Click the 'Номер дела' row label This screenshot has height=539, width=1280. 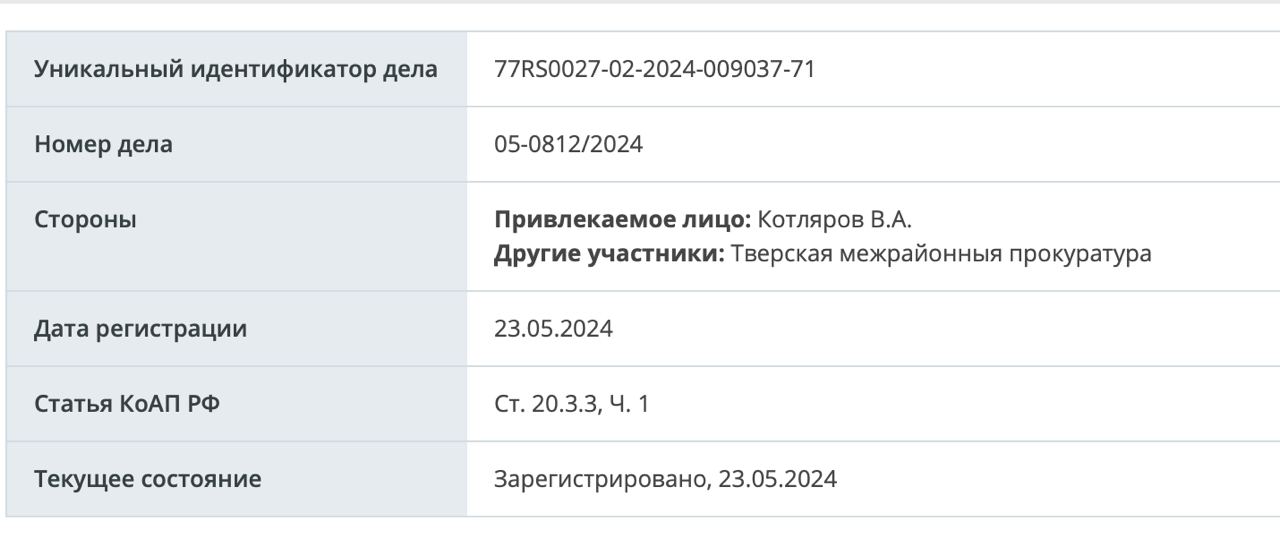coord(103,144)
